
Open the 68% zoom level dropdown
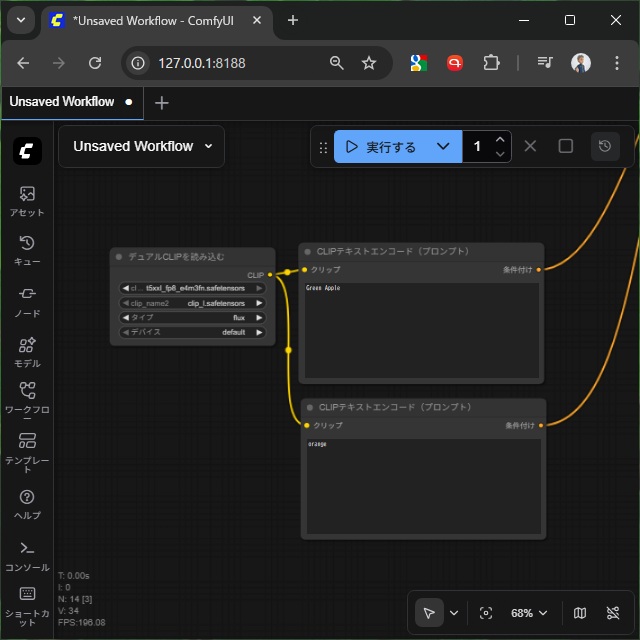529,613
